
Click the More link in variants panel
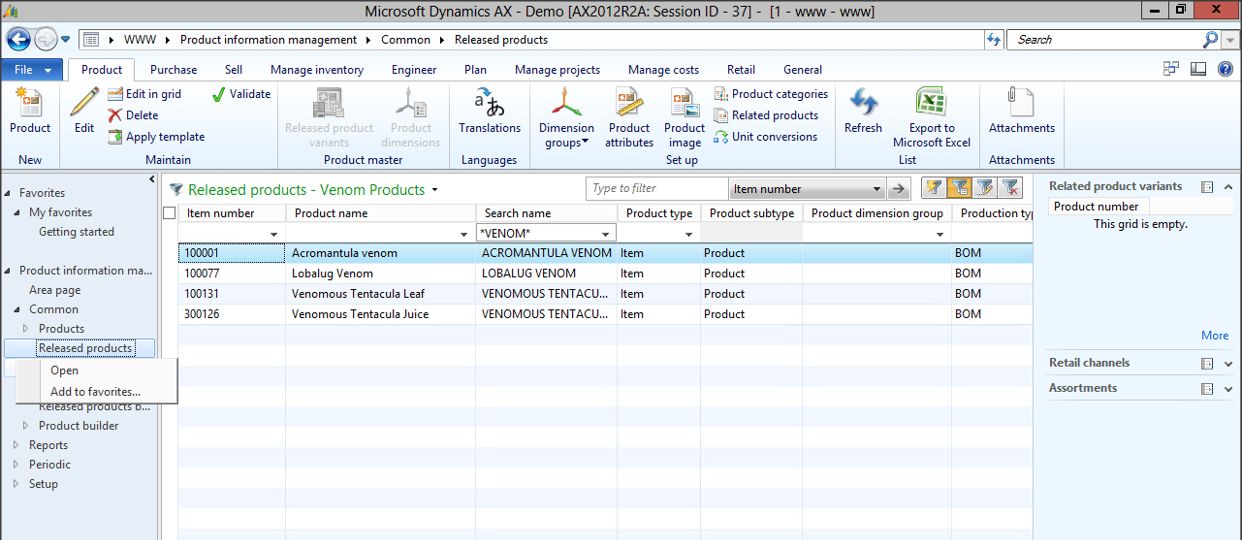(x=1214, y=336)
